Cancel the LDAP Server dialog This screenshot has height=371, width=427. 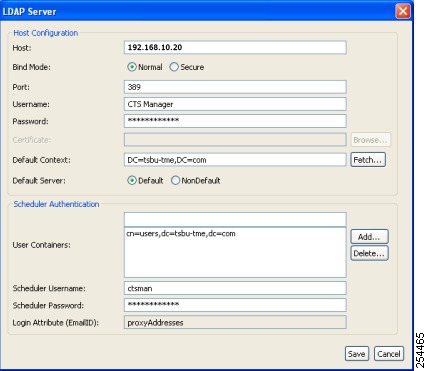[389, 354]
